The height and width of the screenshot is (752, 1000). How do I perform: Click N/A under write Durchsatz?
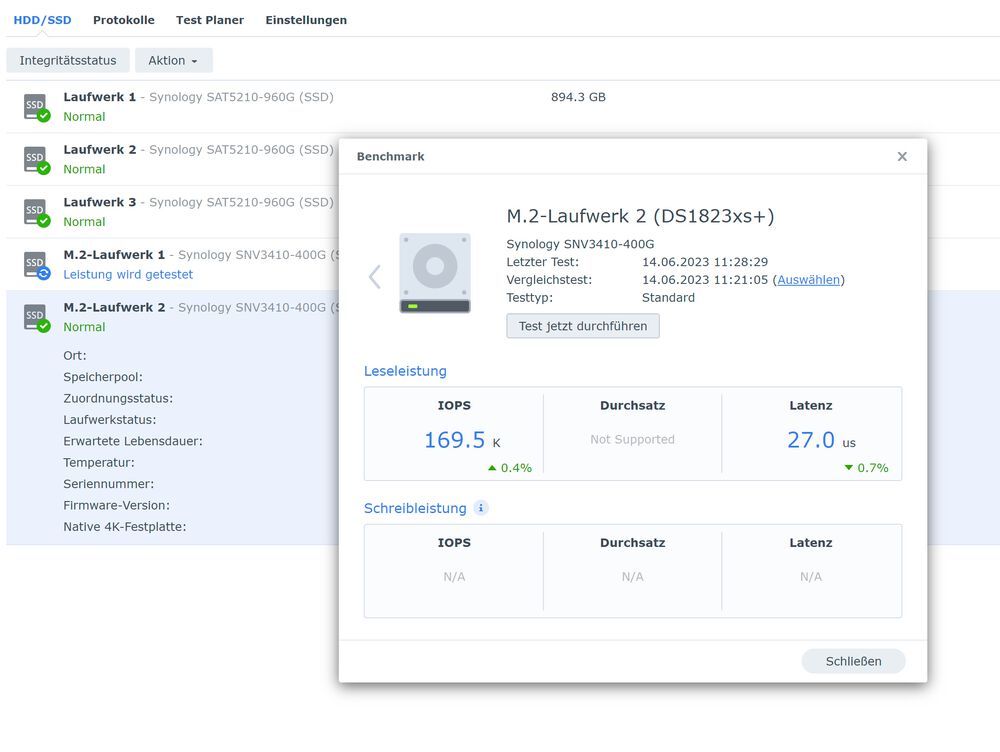632,577
